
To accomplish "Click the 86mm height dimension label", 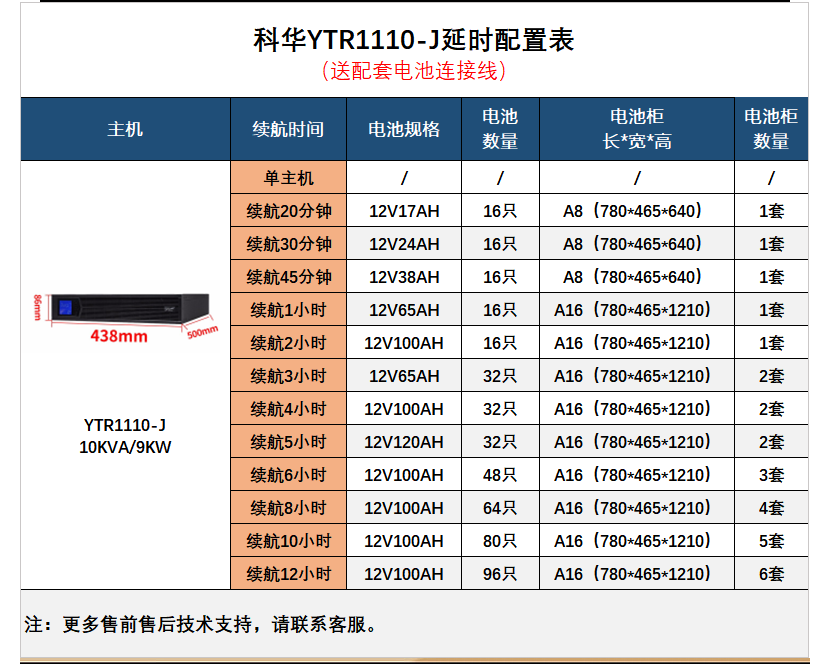I will (x=37, y=308).
